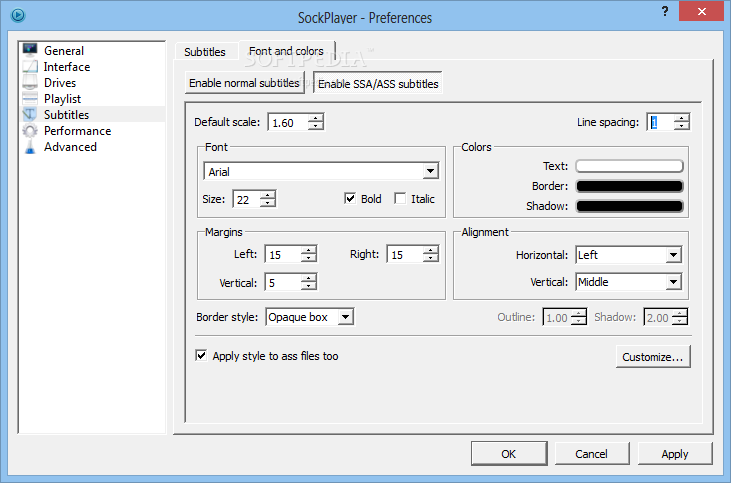The width and height of the screenshot is (731, 483).
Task: Open the Border style dropdown
Action: click(x=345, y=317)
